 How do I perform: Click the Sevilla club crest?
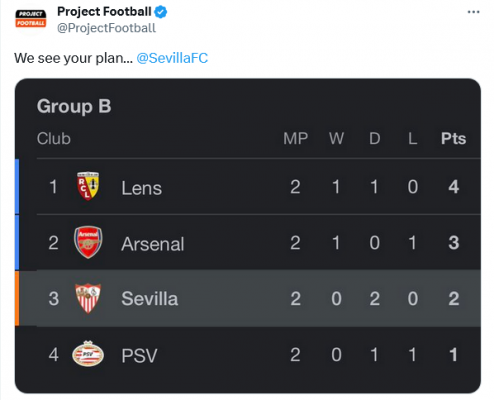[88, 298]
